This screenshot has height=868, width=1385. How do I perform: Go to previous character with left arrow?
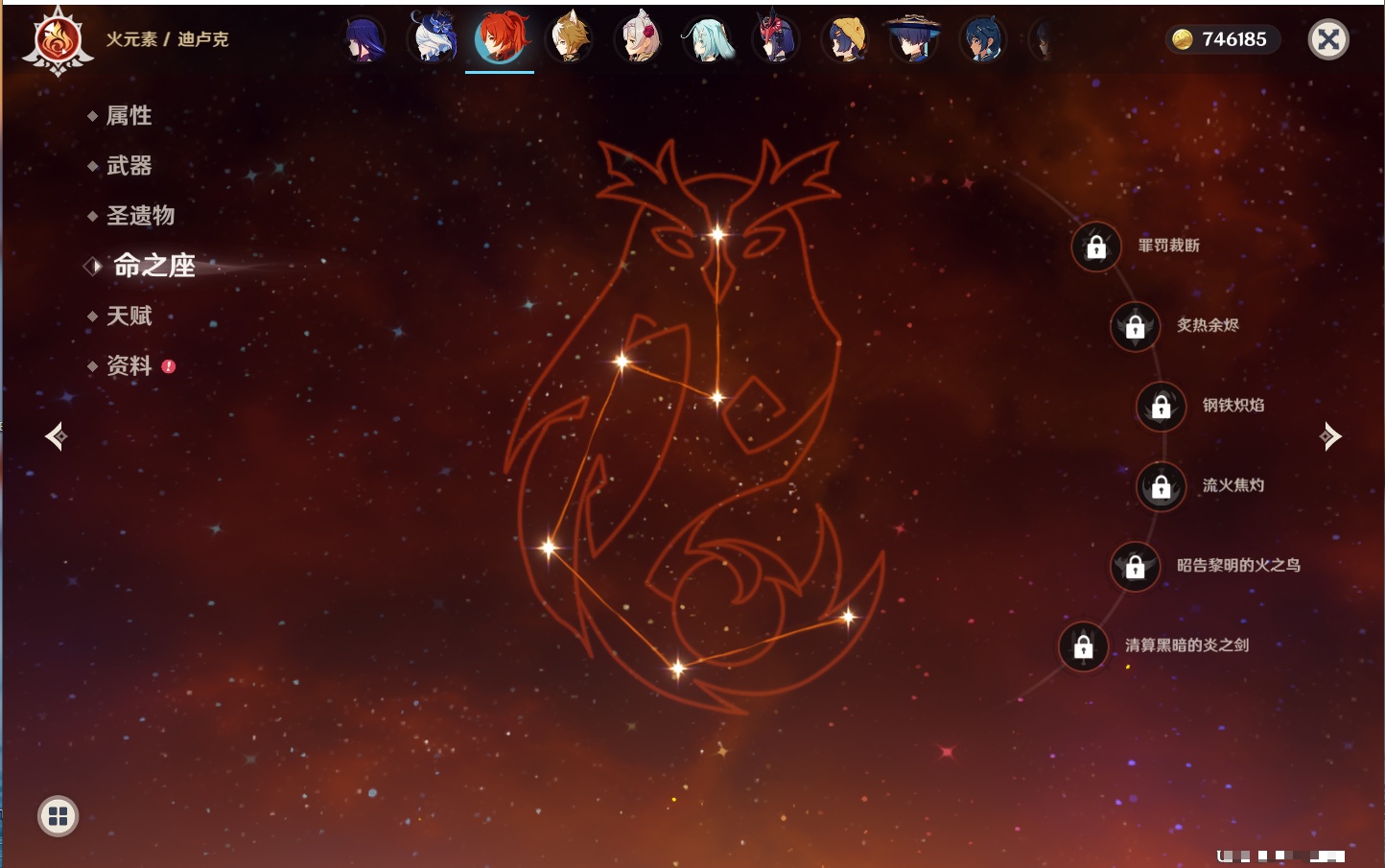pyautogui.click(x=57, y=436)
